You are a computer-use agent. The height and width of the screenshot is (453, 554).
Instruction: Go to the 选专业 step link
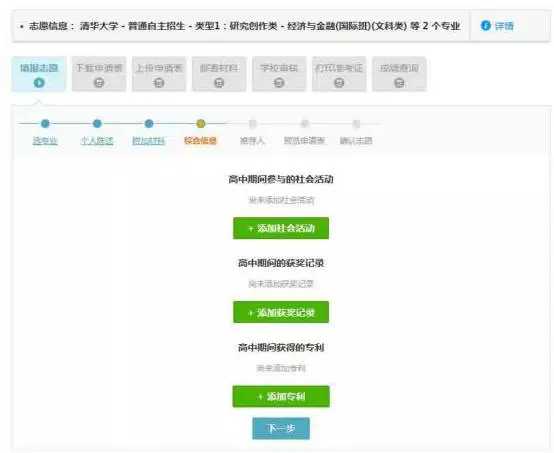pyautogui.click(x=45, y=141)
